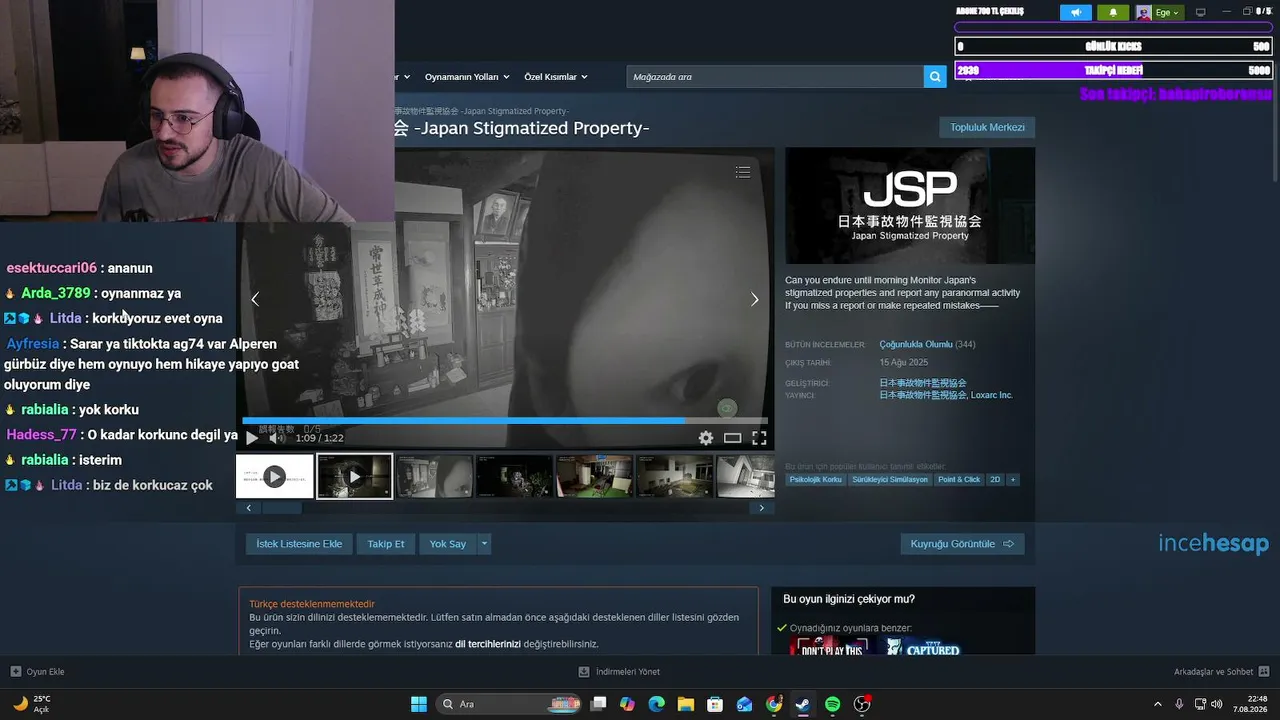
Task: Click the store search field
Action: (775, 77)
